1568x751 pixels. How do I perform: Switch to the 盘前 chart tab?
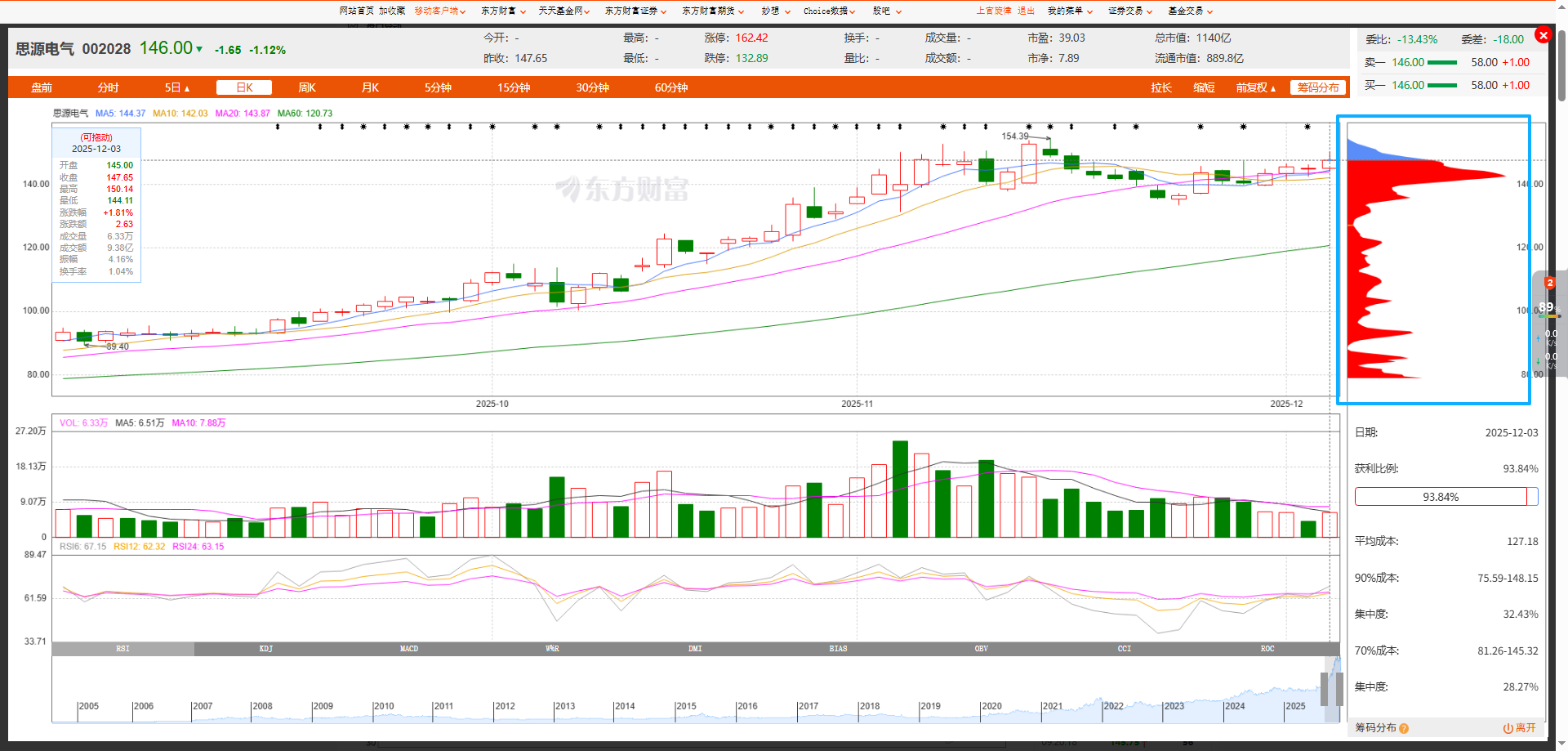[x=42, y=87]
